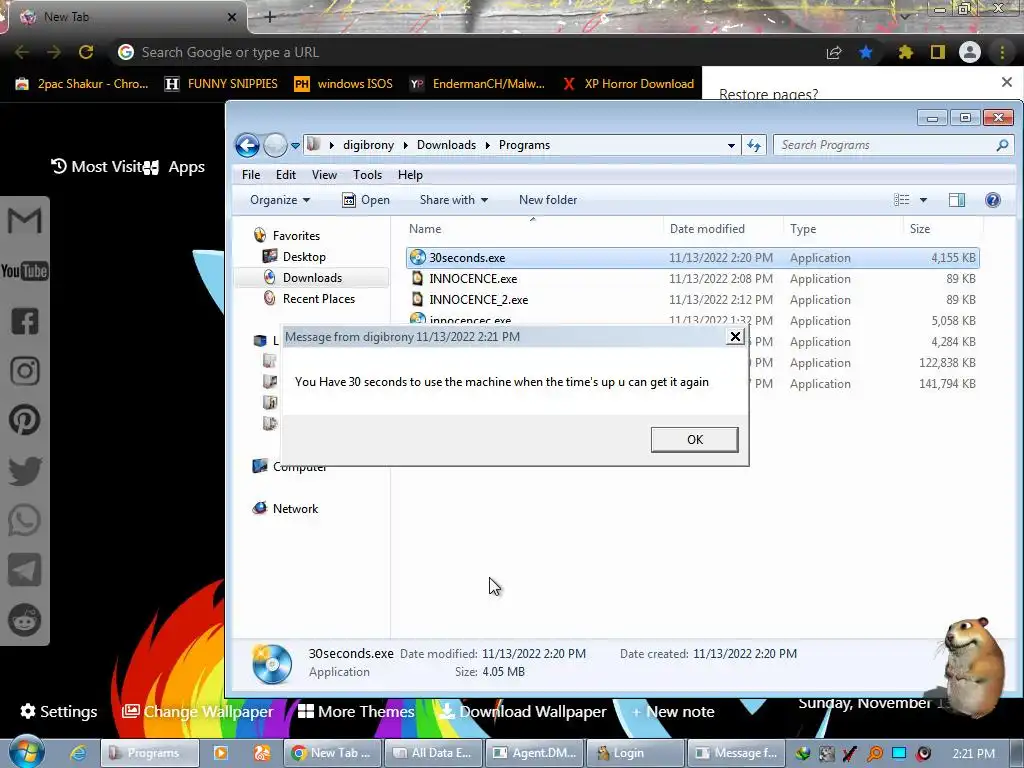
Task: Open the File menu
Action: pos(251,175)
